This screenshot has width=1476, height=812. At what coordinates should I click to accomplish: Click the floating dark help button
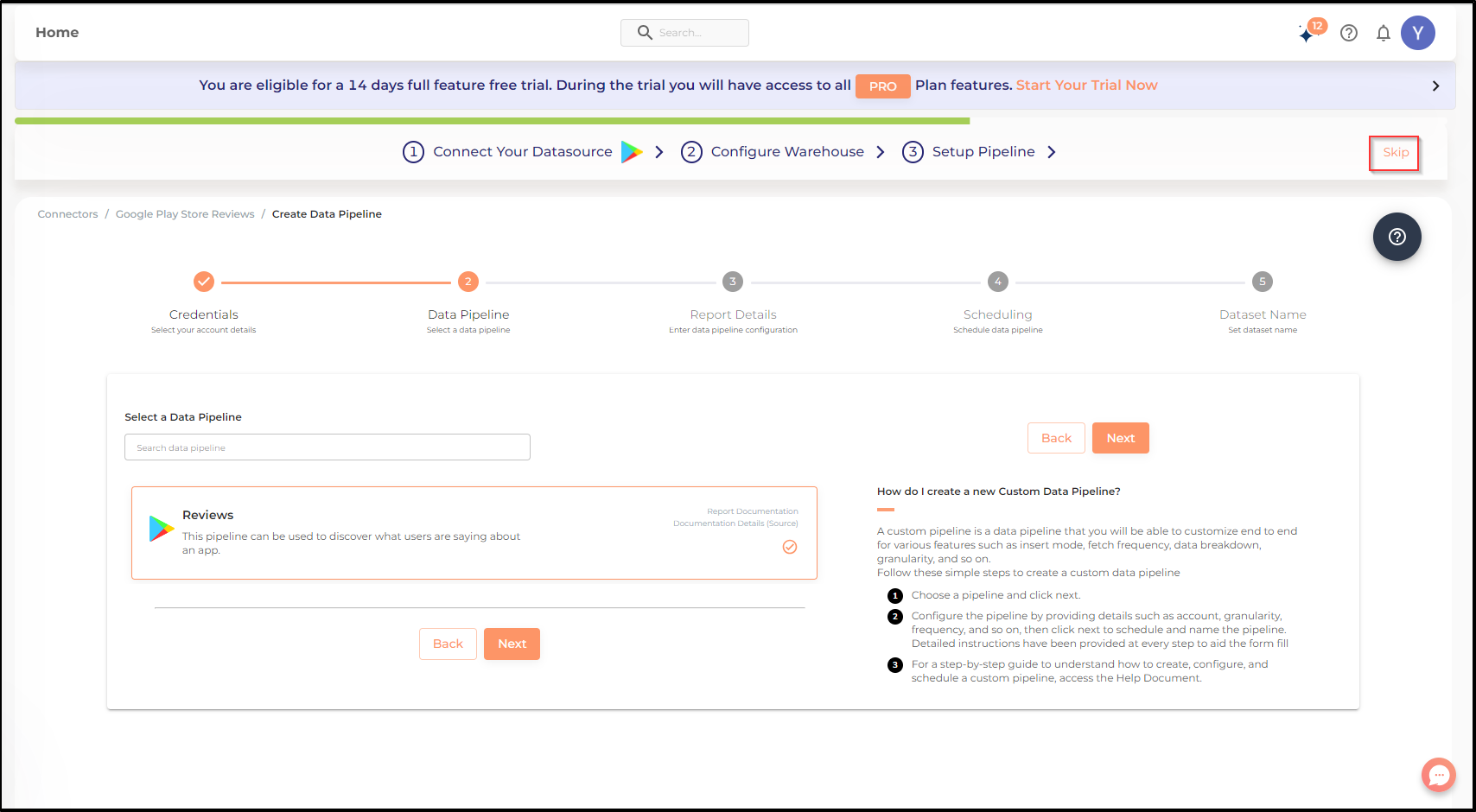pyautogui.click(x=1397, y=237)
